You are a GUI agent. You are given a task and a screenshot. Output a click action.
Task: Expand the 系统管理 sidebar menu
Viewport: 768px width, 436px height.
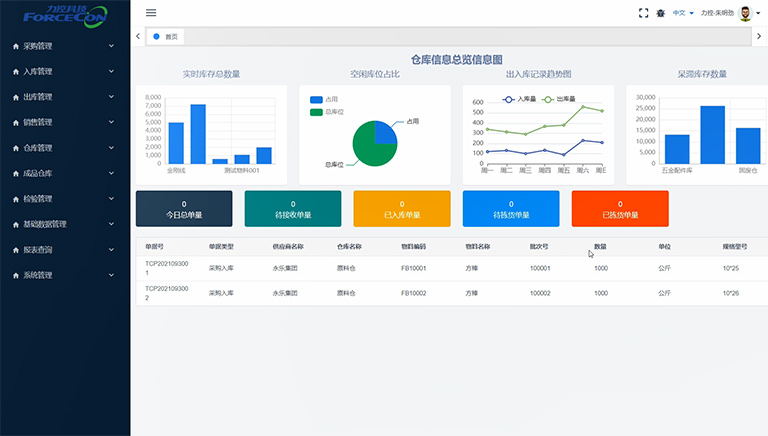(x=65, y=275)
